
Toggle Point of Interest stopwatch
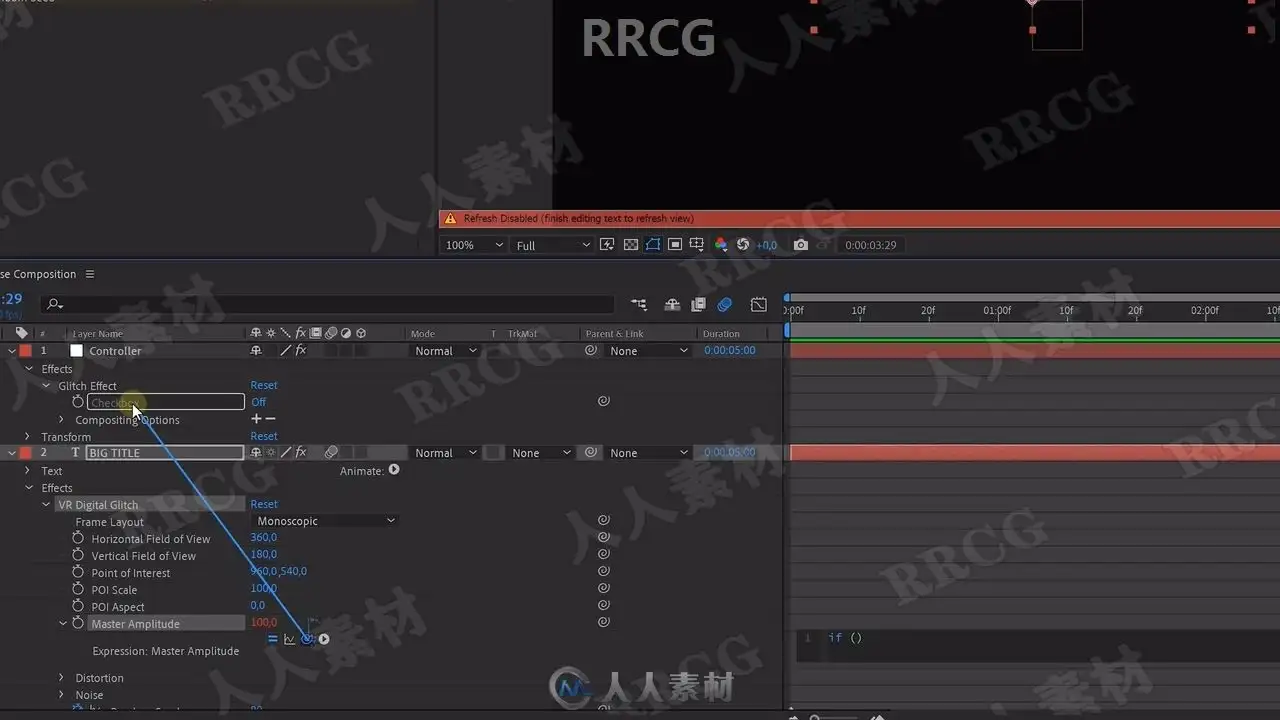[x=78, y=572]
